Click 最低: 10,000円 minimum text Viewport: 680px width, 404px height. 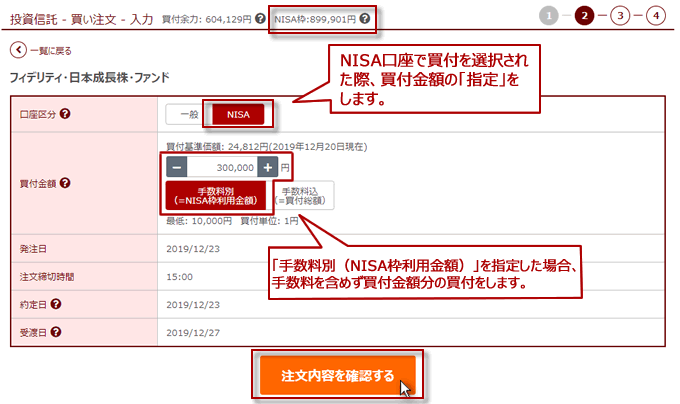pyautogui.click(x=199, y=221)
